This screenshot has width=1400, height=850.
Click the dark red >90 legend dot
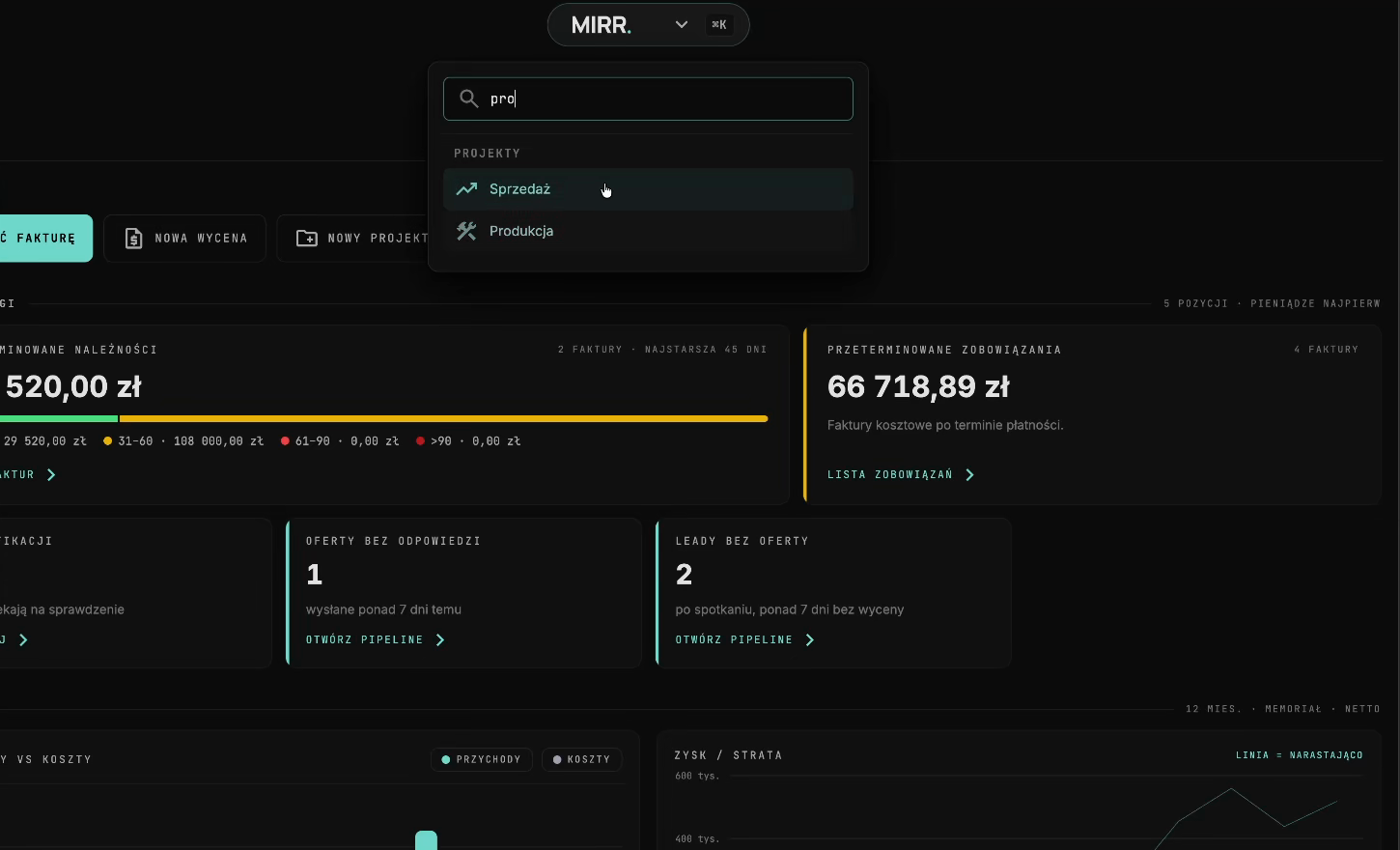[420, 441]
